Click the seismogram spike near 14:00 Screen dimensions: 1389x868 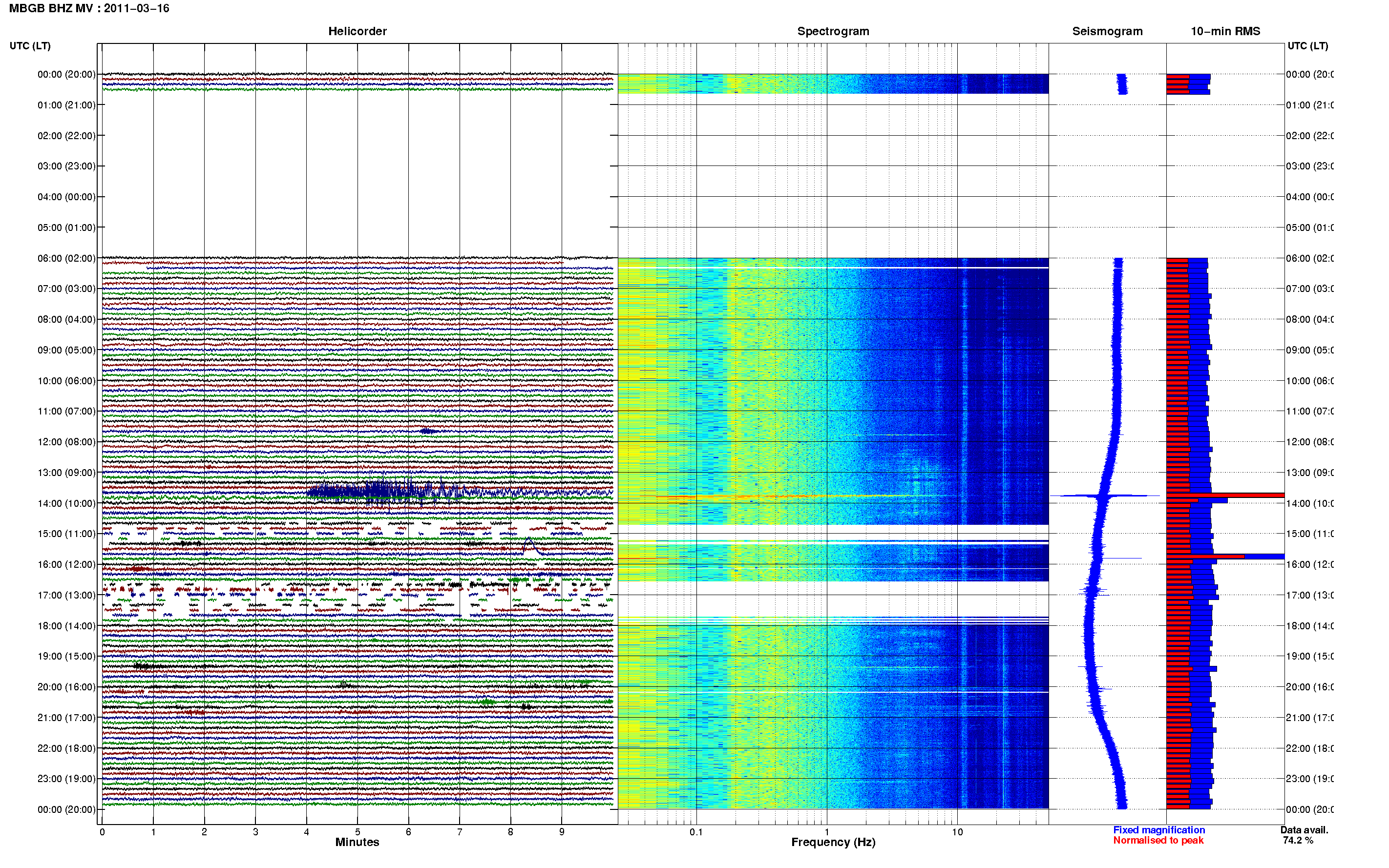click(1104, 496)
